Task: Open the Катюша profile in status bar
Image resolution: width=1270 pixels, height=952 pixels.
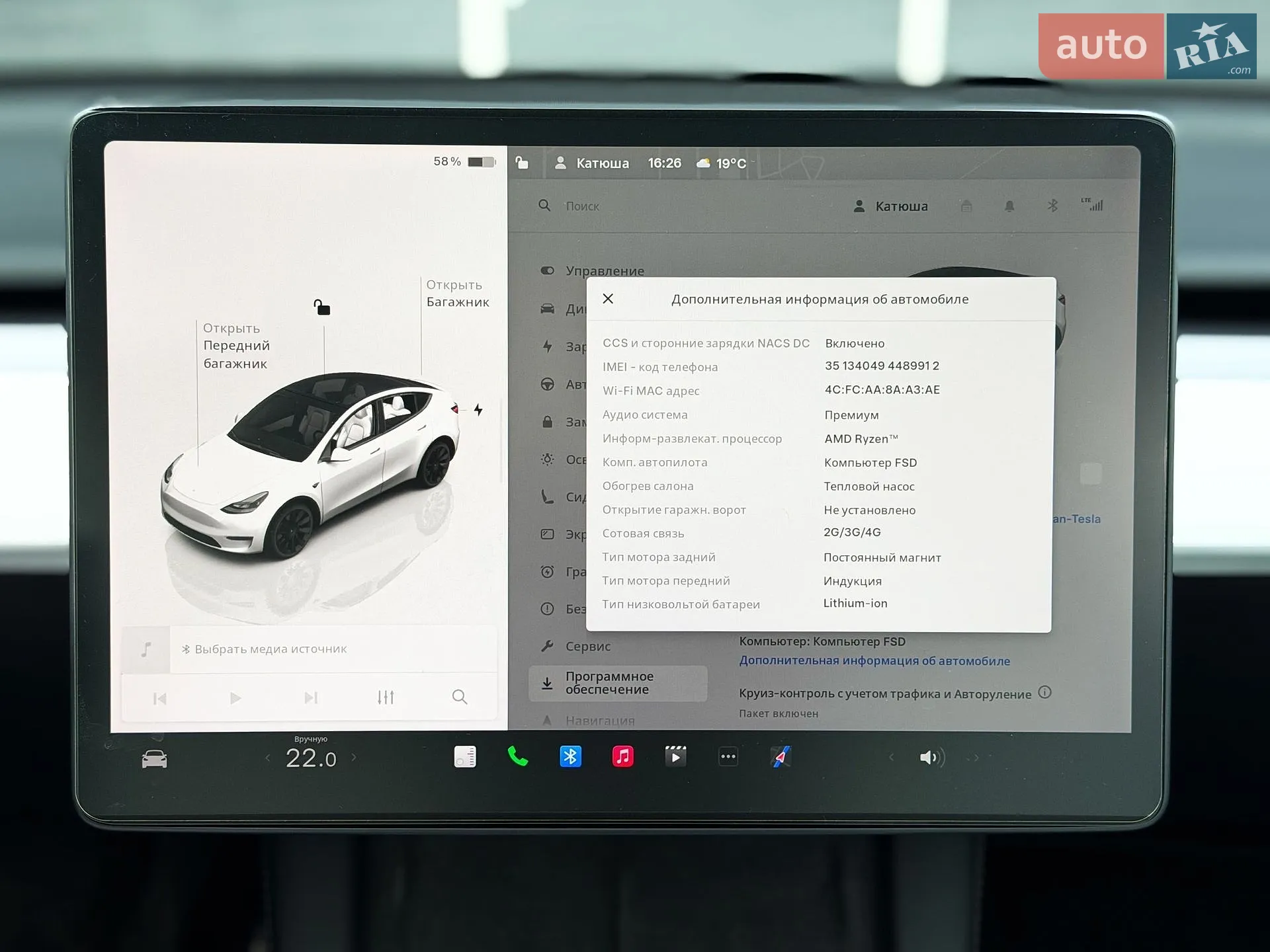Action: 592,163
